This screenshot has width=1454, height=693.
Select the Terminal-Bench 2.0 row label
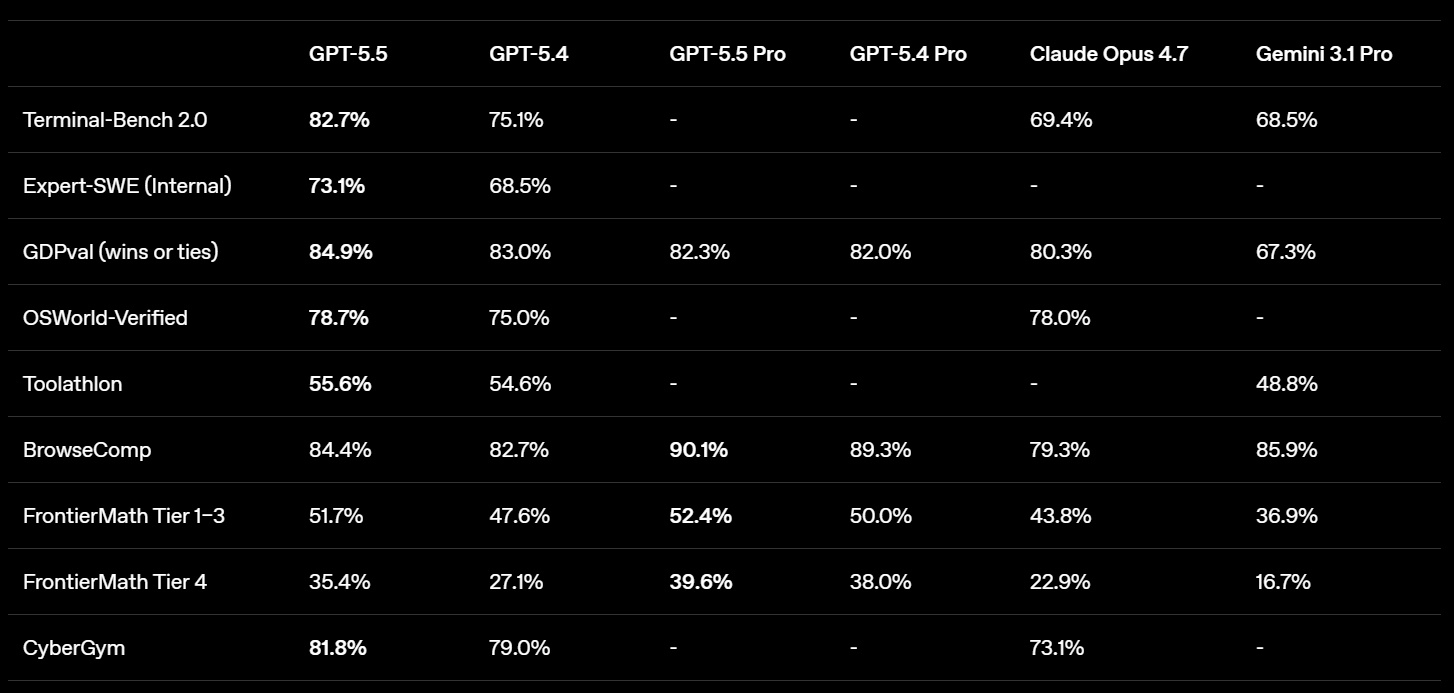115,120
